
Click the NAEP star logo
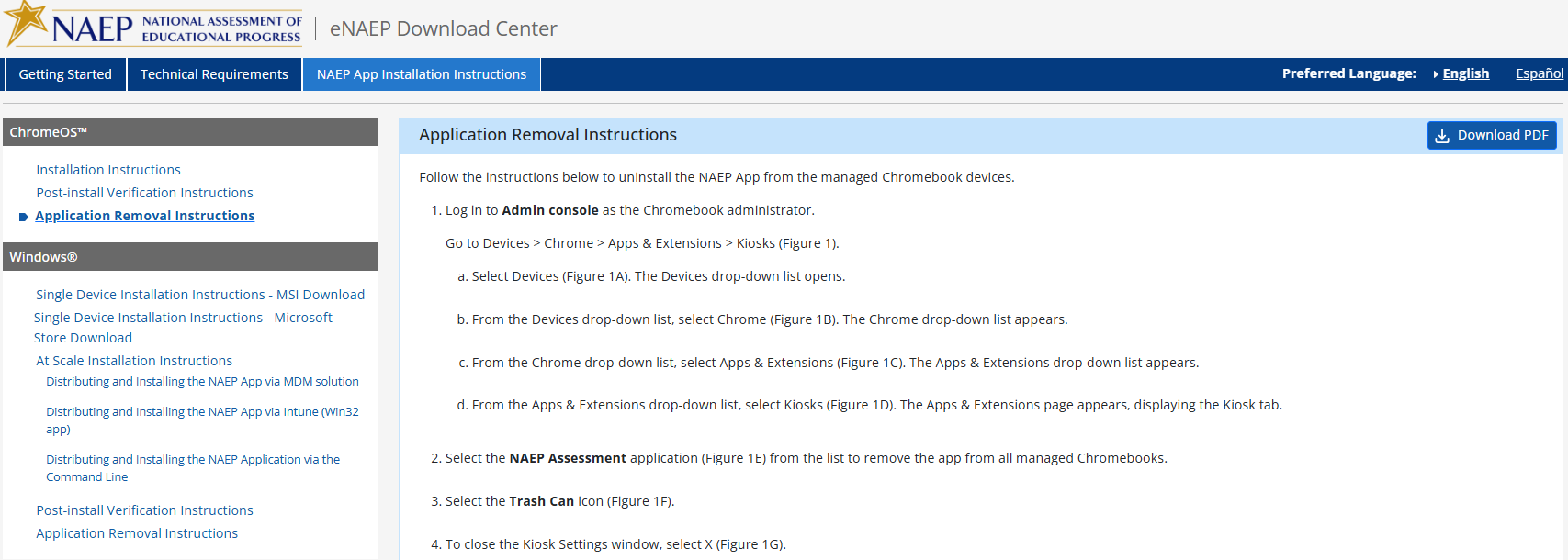click(x=28, y=23)
